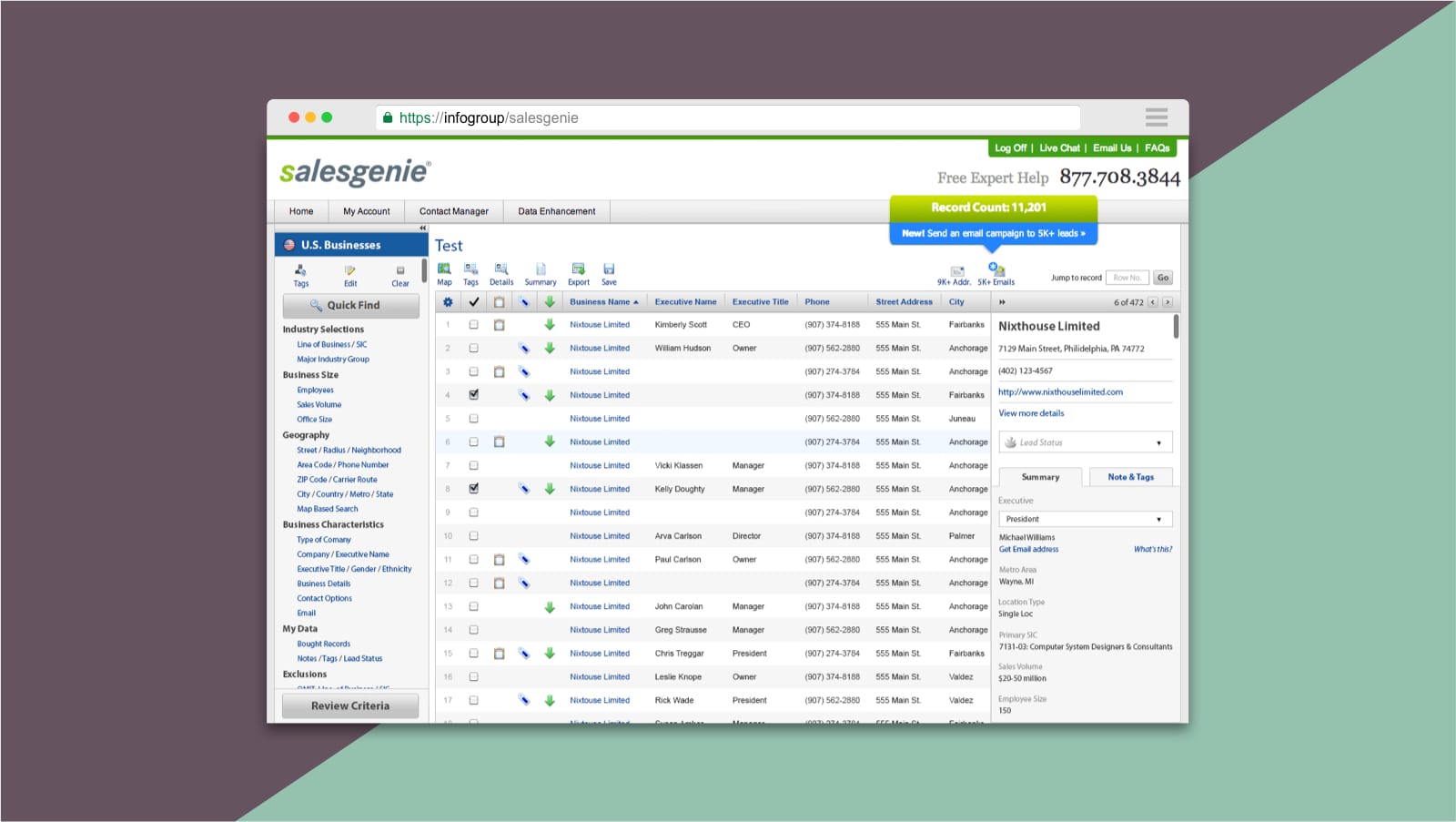Click the Quick Find button
The width and height of the screenshot is (1456, 822).
point(351,306)
